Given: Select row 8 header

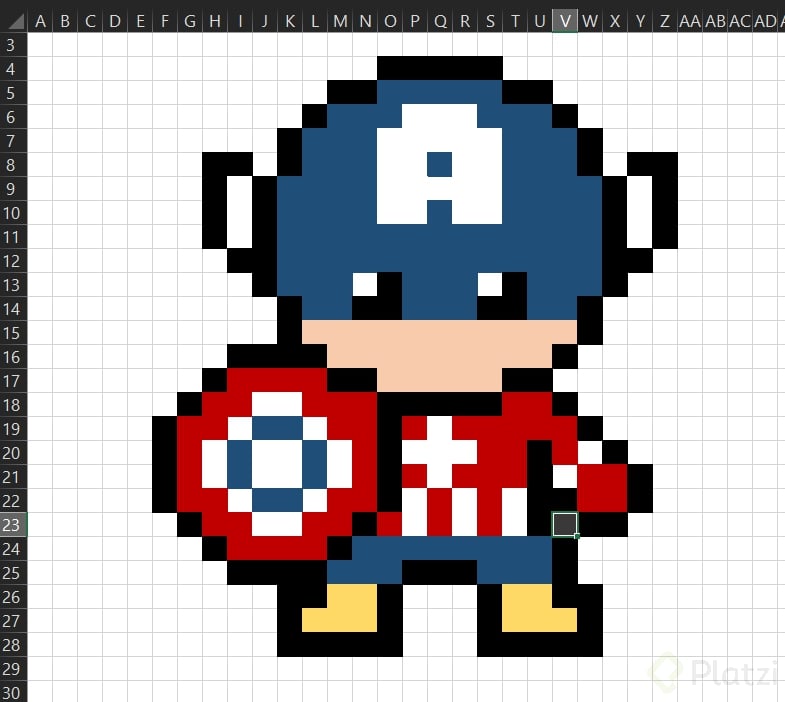Looking at the screenshot, I should point(14,165).
